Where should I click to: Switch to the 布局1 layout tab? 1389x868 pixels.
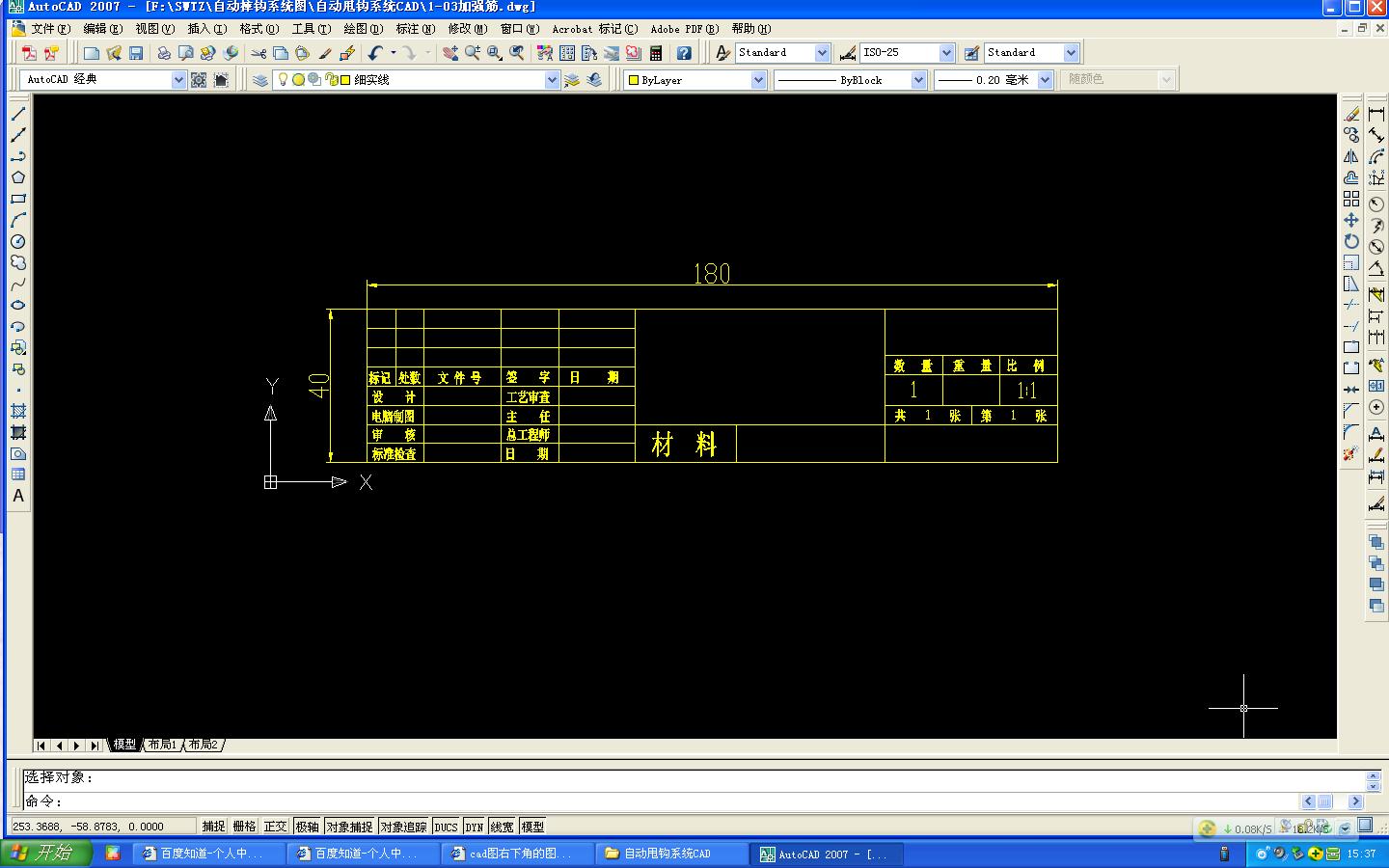(x=162, y=745)
